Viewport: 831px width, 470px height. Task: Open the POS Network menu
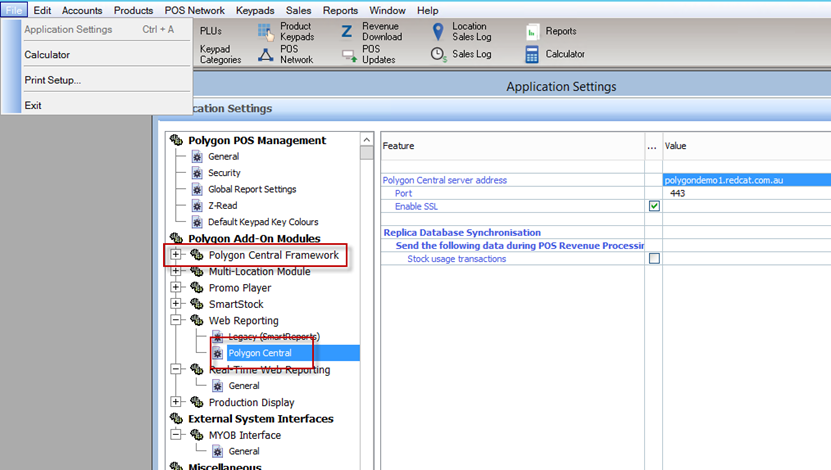(195, 11)
